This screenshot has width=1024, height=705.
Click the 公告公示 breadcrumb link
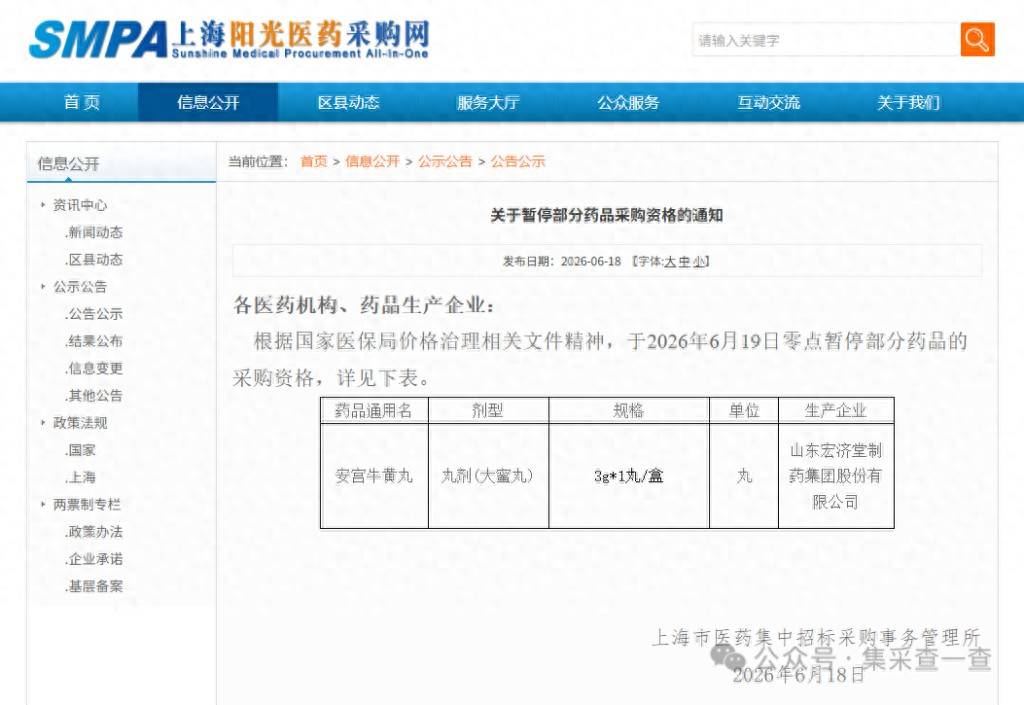tap(518, 161)
